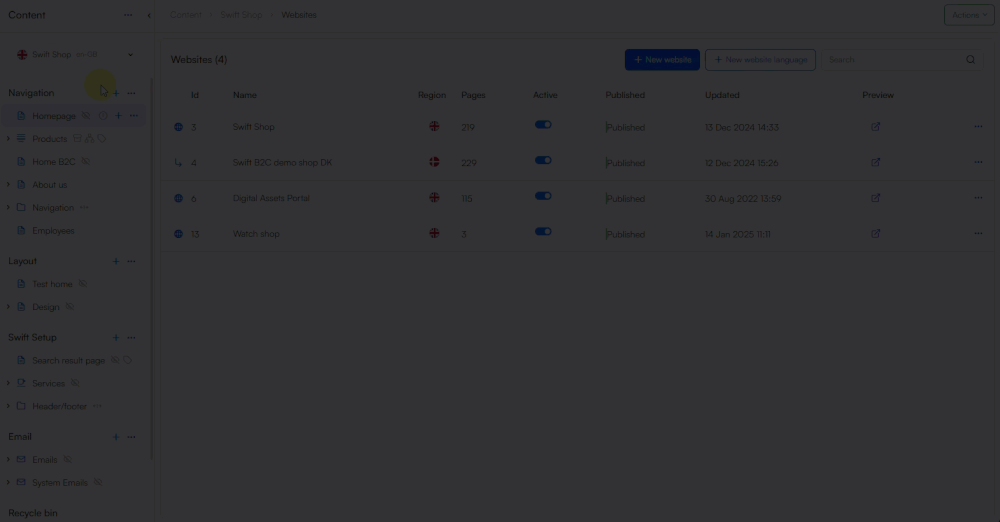Open Homepage row three-dot menu
The height and width of the screenshot is (522, 1000).
pyautogui.click(x=134, y=116)
